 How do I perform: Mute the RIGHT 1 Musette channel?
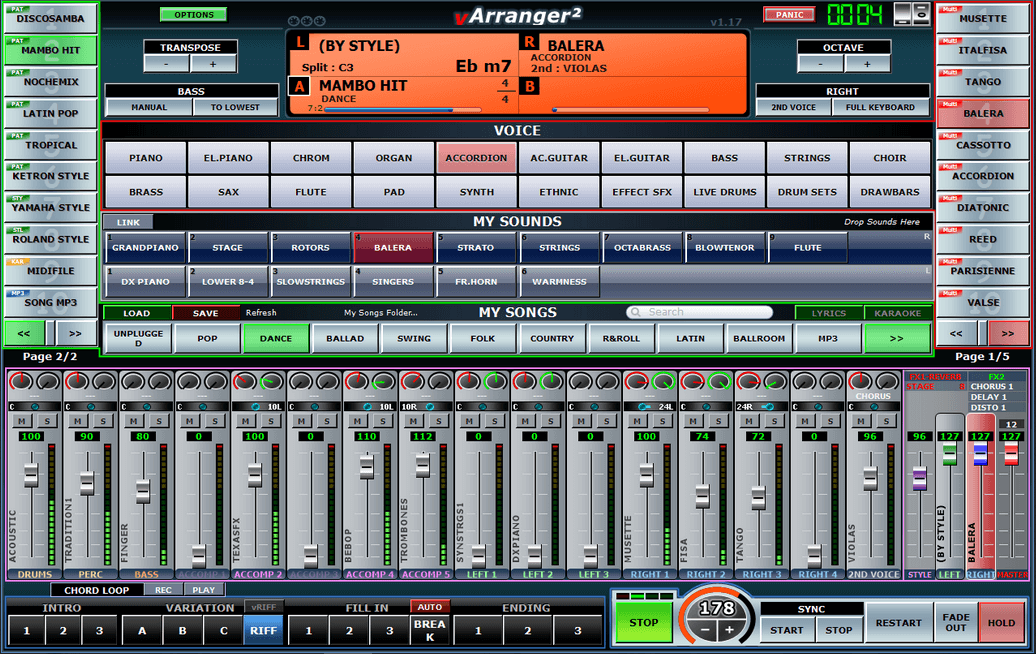[x=636, y=421]
